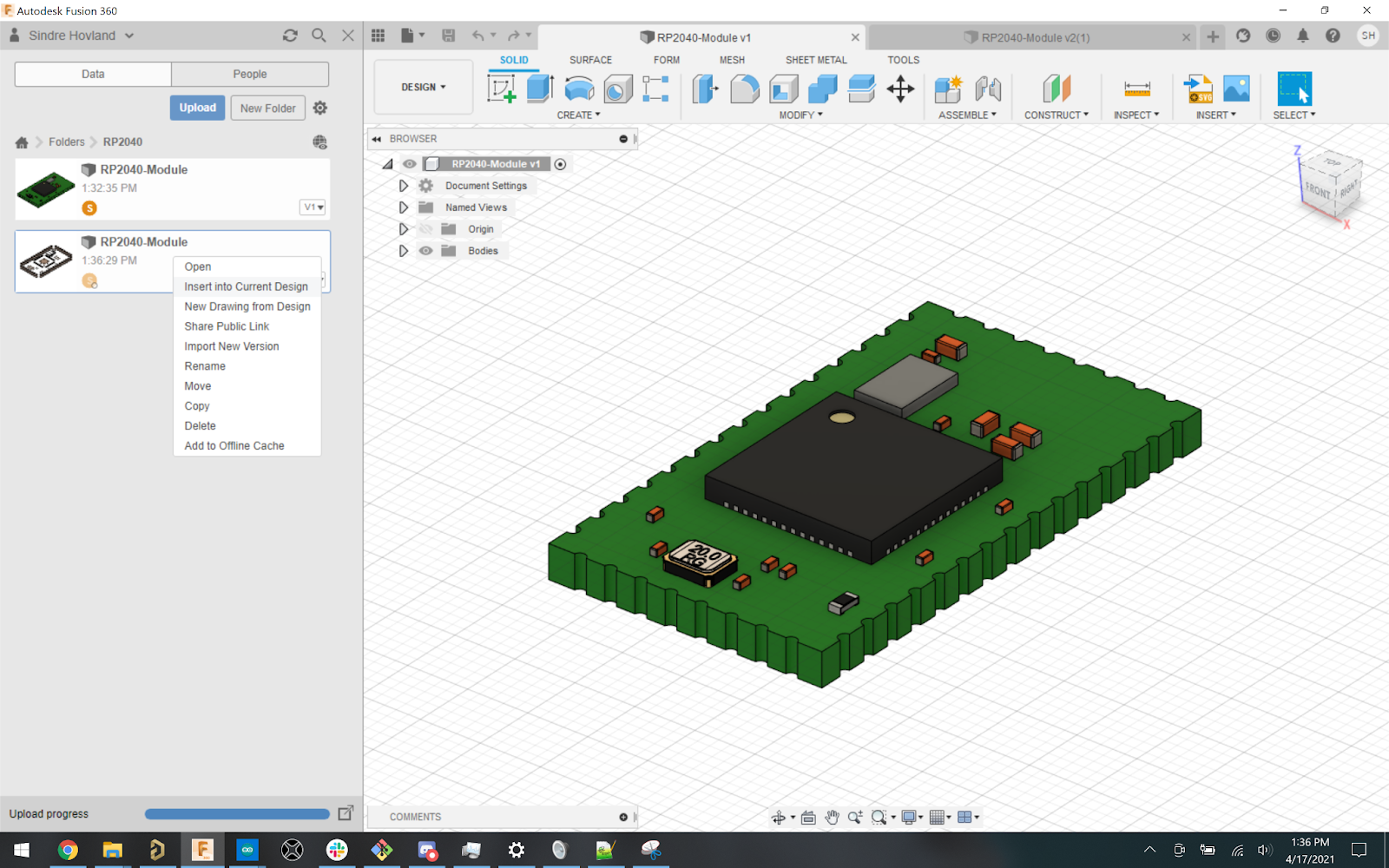Open the DESIGN workspace dropdown
This screenshot has width=1389, height=868.
click(423, 87)
